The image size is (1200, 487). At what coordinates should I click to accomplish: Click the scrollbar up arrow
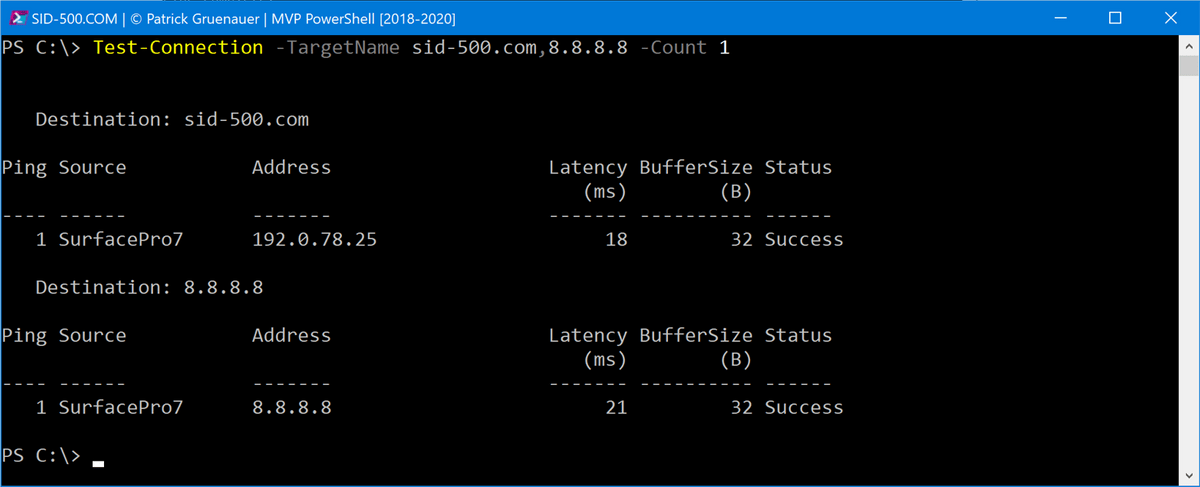pos(1189,46)
